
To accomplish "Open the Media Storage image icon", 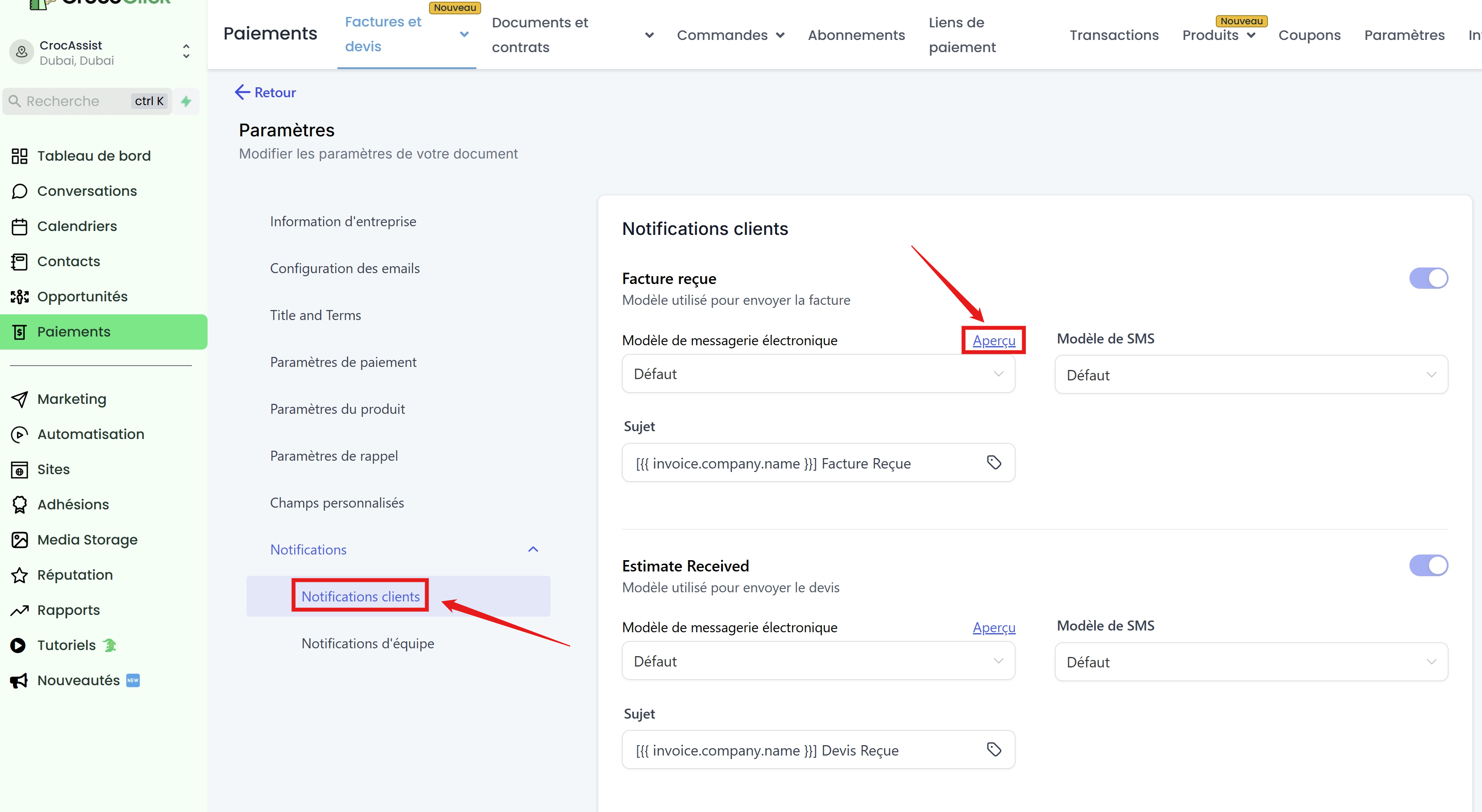I will click(20, 540).
